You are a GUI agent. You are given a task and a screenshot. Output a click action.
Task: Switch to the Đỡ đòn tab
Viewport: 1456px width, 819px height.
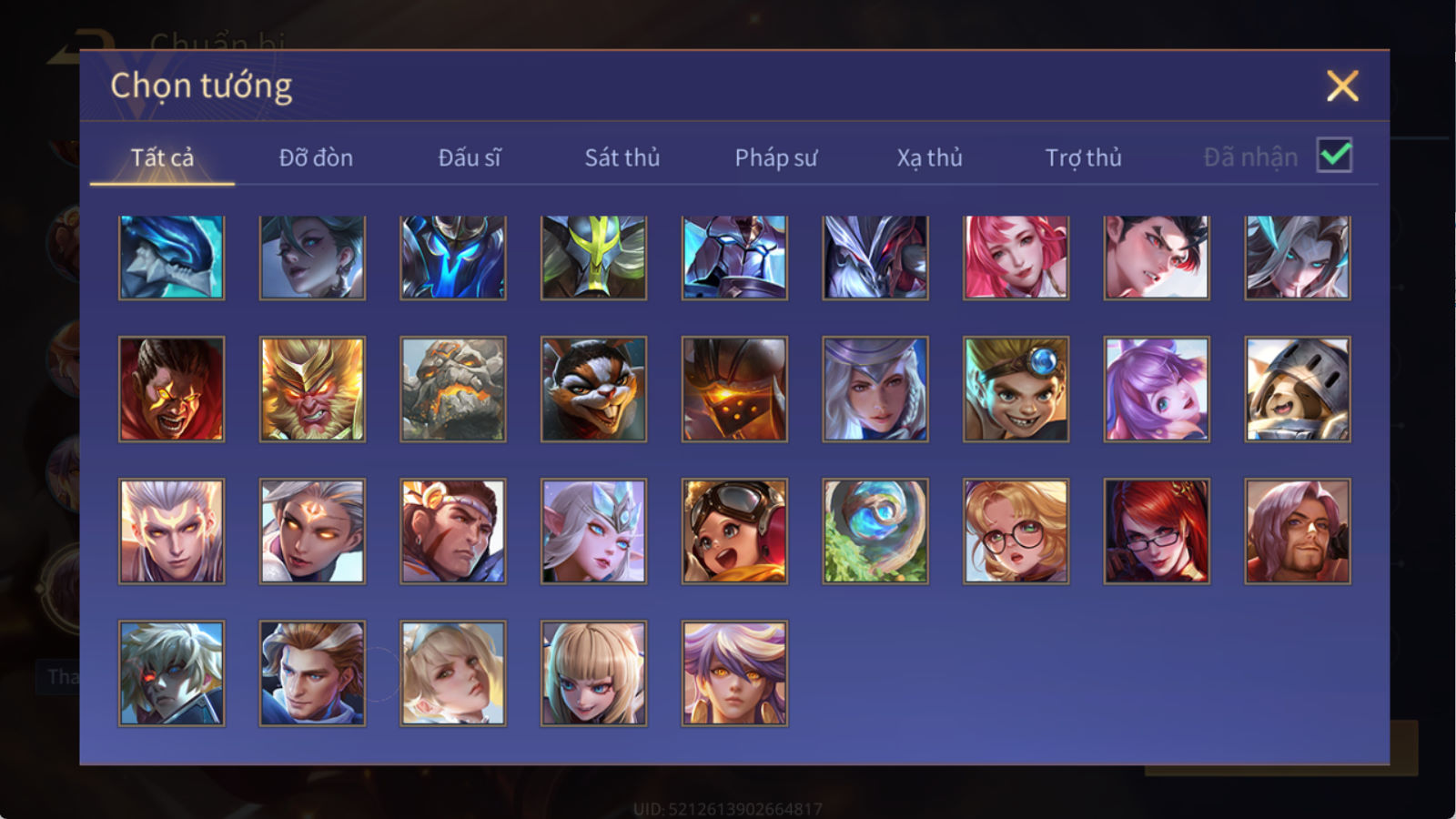(x=316, y=157)
